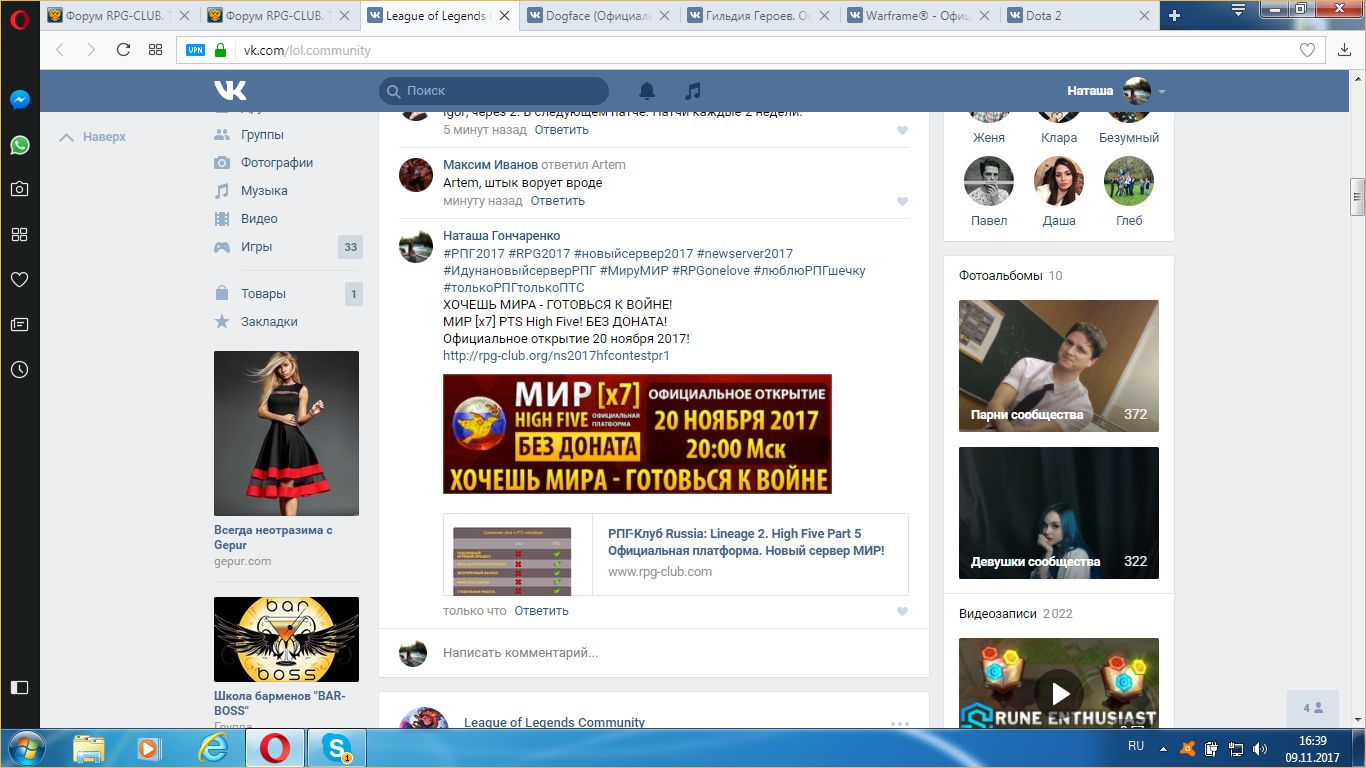Open Opera sidebar history clock icon
Screen dimensions: 1366x768
(x=19, y=369)
